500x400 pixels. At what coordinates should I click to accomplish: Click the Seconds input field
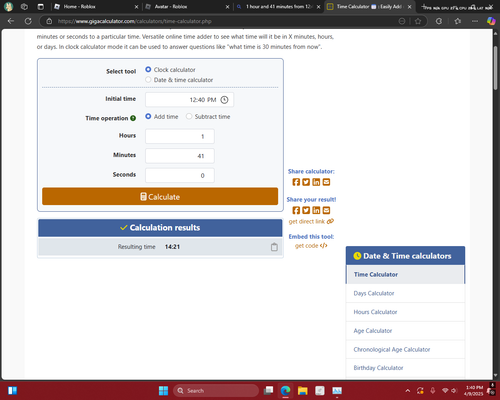pos(180,175)
